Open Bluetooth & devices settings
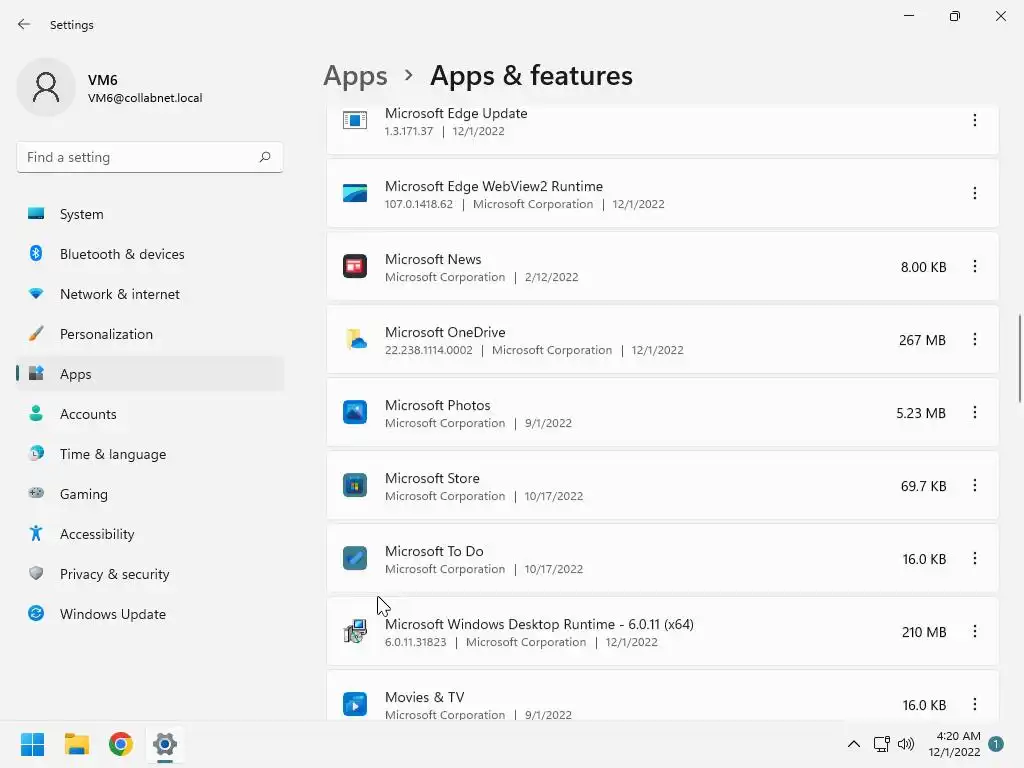The width and height of the screenshot is (1024, 768). (122, 254)
